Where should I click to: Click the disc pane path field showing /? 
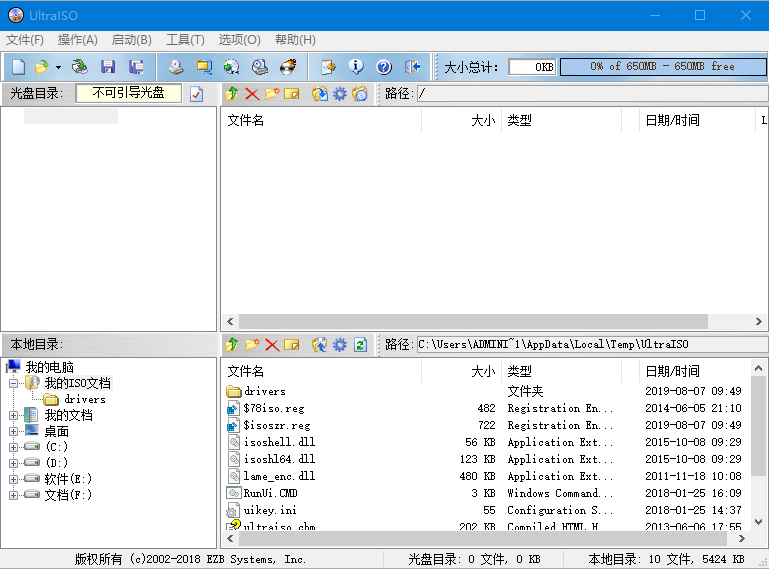(593, 93)
